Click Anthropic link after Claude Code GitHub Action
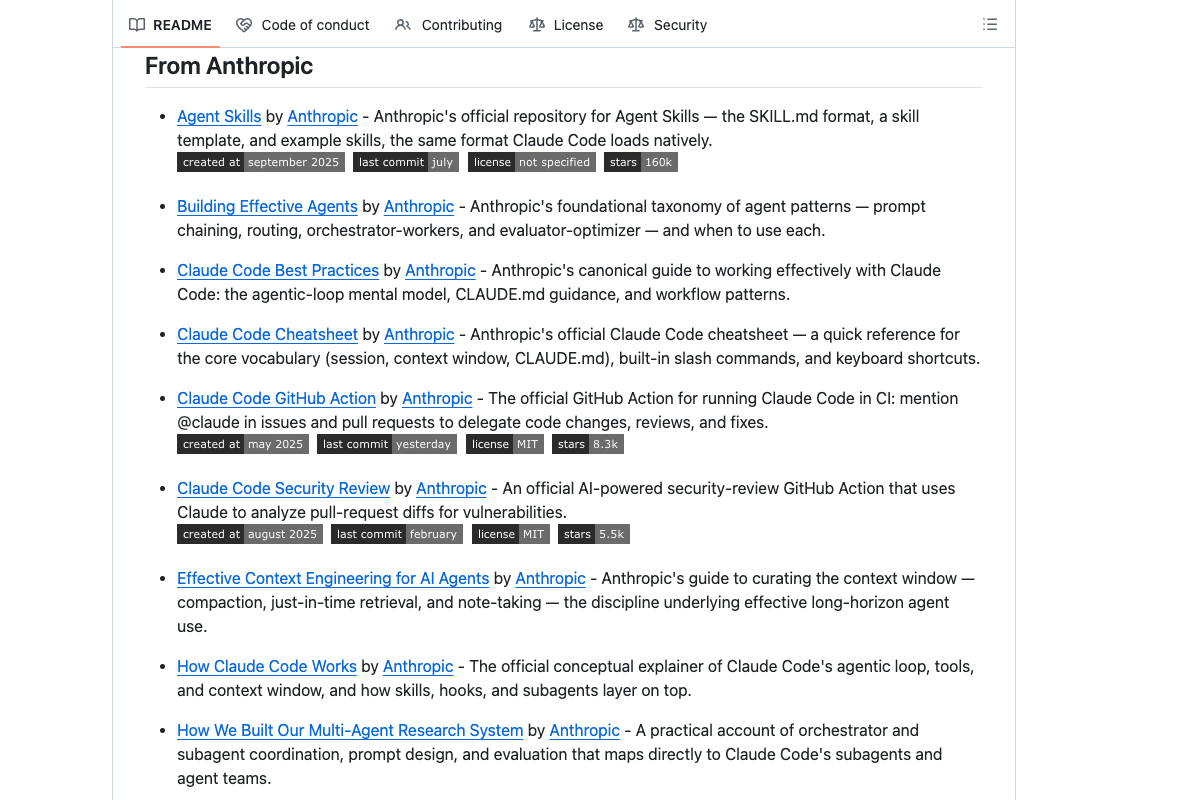Image resolution: width=1200 pixels, height=800 pixels. tap(437, 398)
